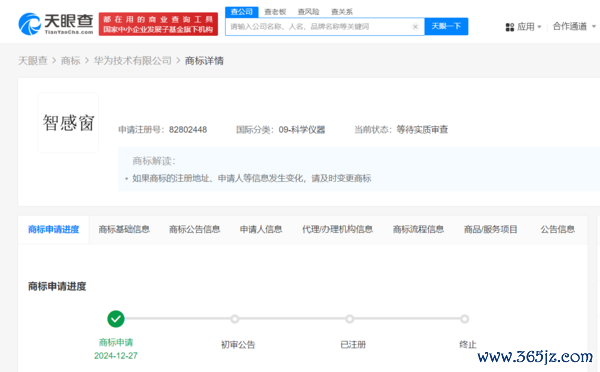The width and height of the screenshot is (600, 372).
Task: Open 华为技术有限公司 breadcrumb link
Action: click(133, 60)
